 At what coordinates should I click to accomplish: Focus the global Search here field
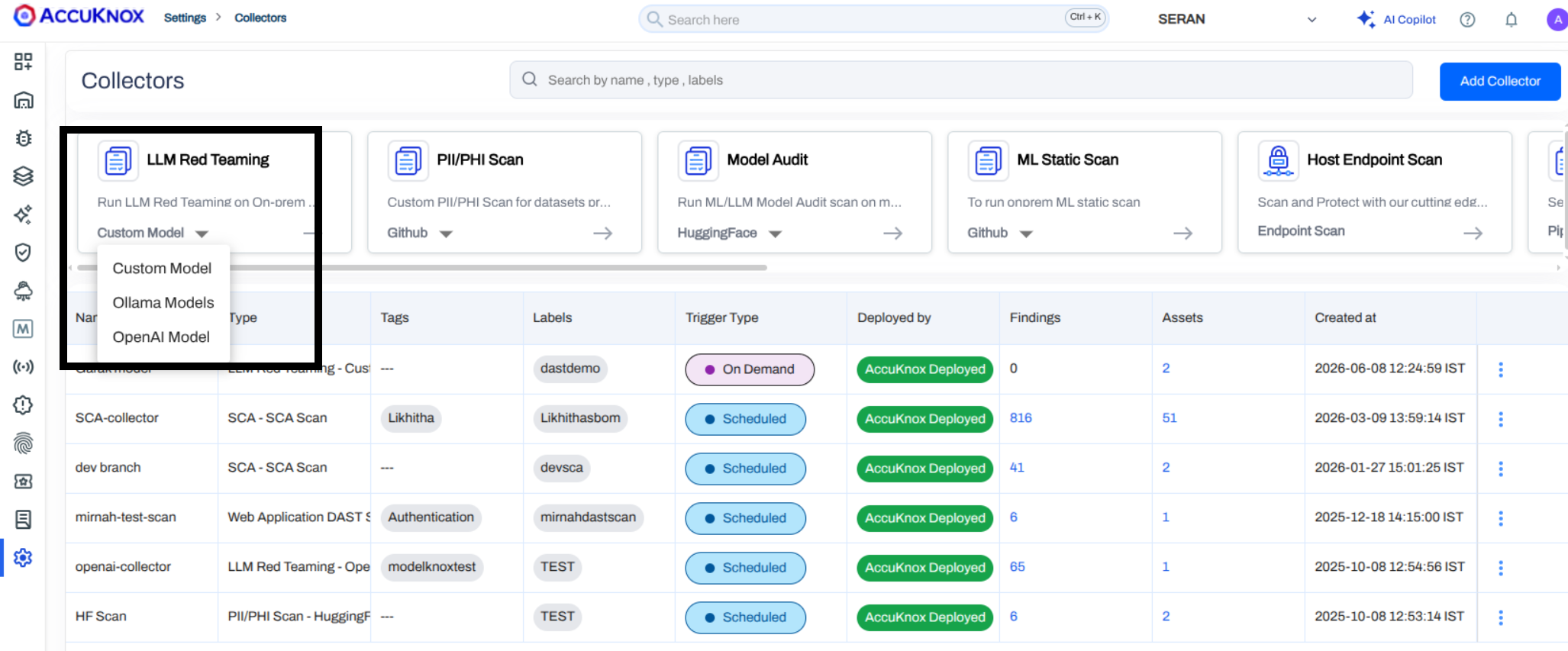coord(873,19)
